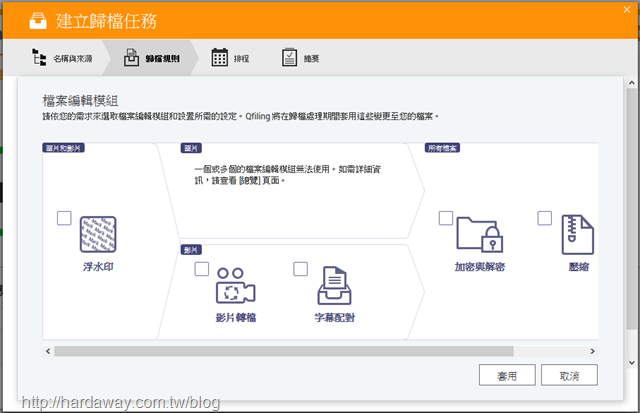Tick the compression (壓縮) checkbox
The width and height of the screenshot is (640, 413).
point(544,218)
